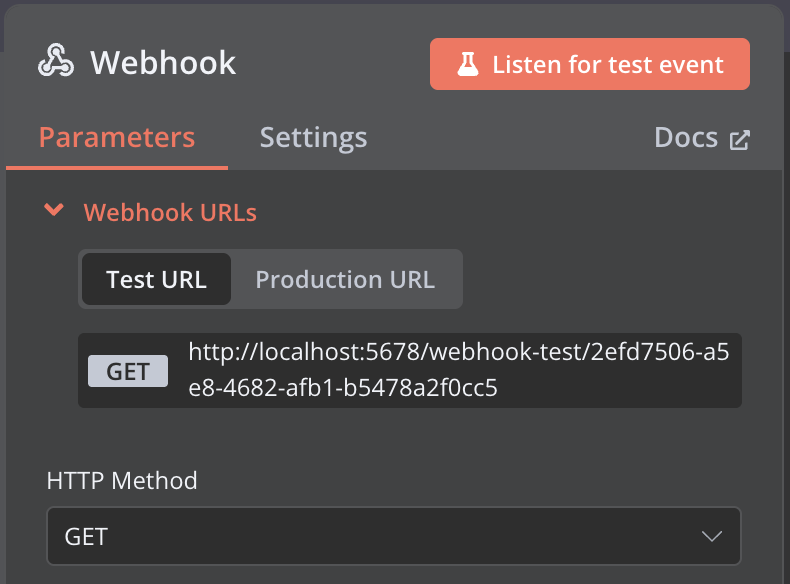This screenshot has height=584, width=790.
Task: Open the HTTP Method dropdown arrow
Action: coord(712,536)
